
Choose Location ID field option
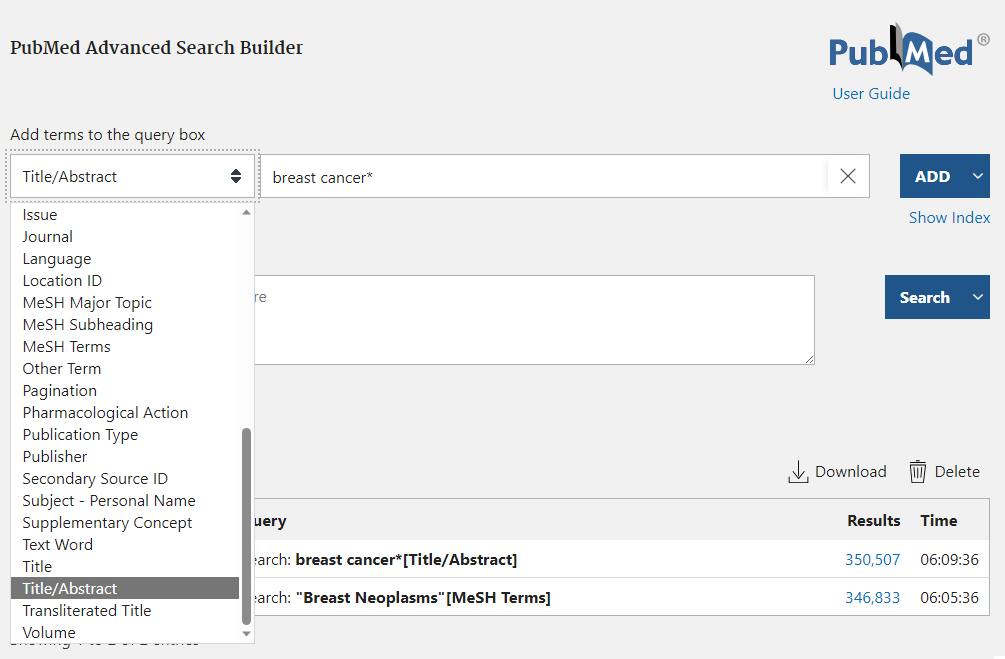pyautogui.click(x=125, y=281)
